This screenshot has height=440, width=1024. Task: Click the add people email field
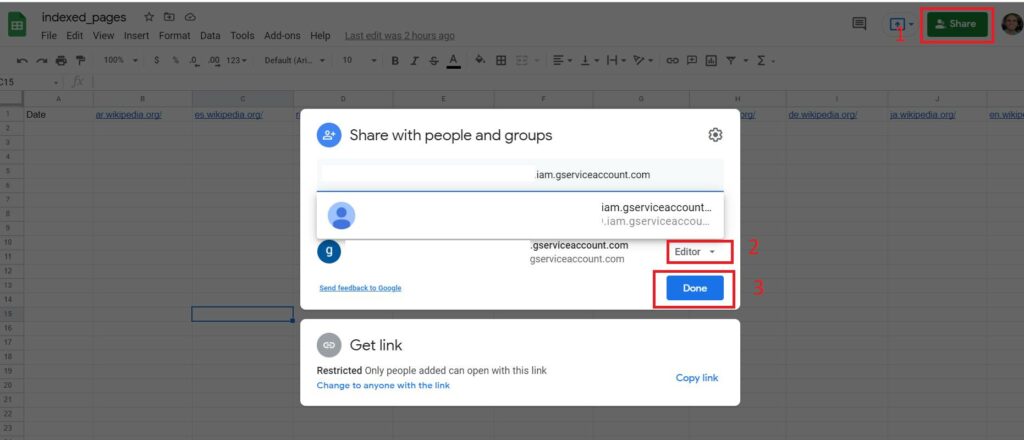pos(520,175)
